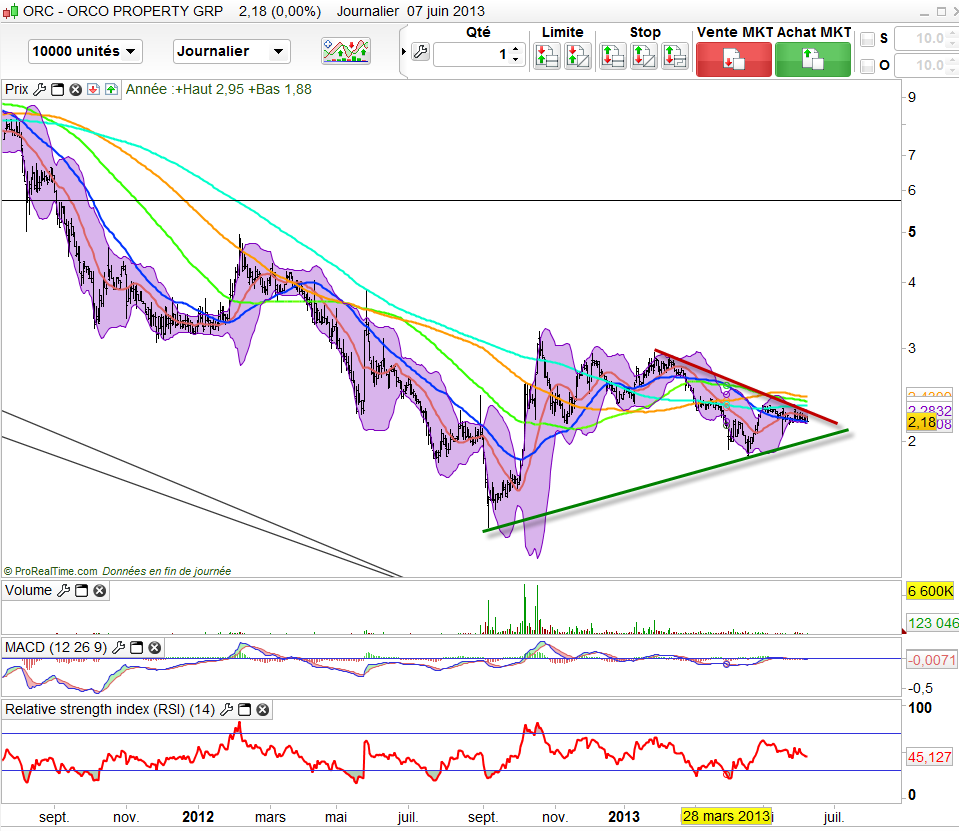Enable the S checkbox
This screenshot has width=959, height=831.
coord(868,39)
